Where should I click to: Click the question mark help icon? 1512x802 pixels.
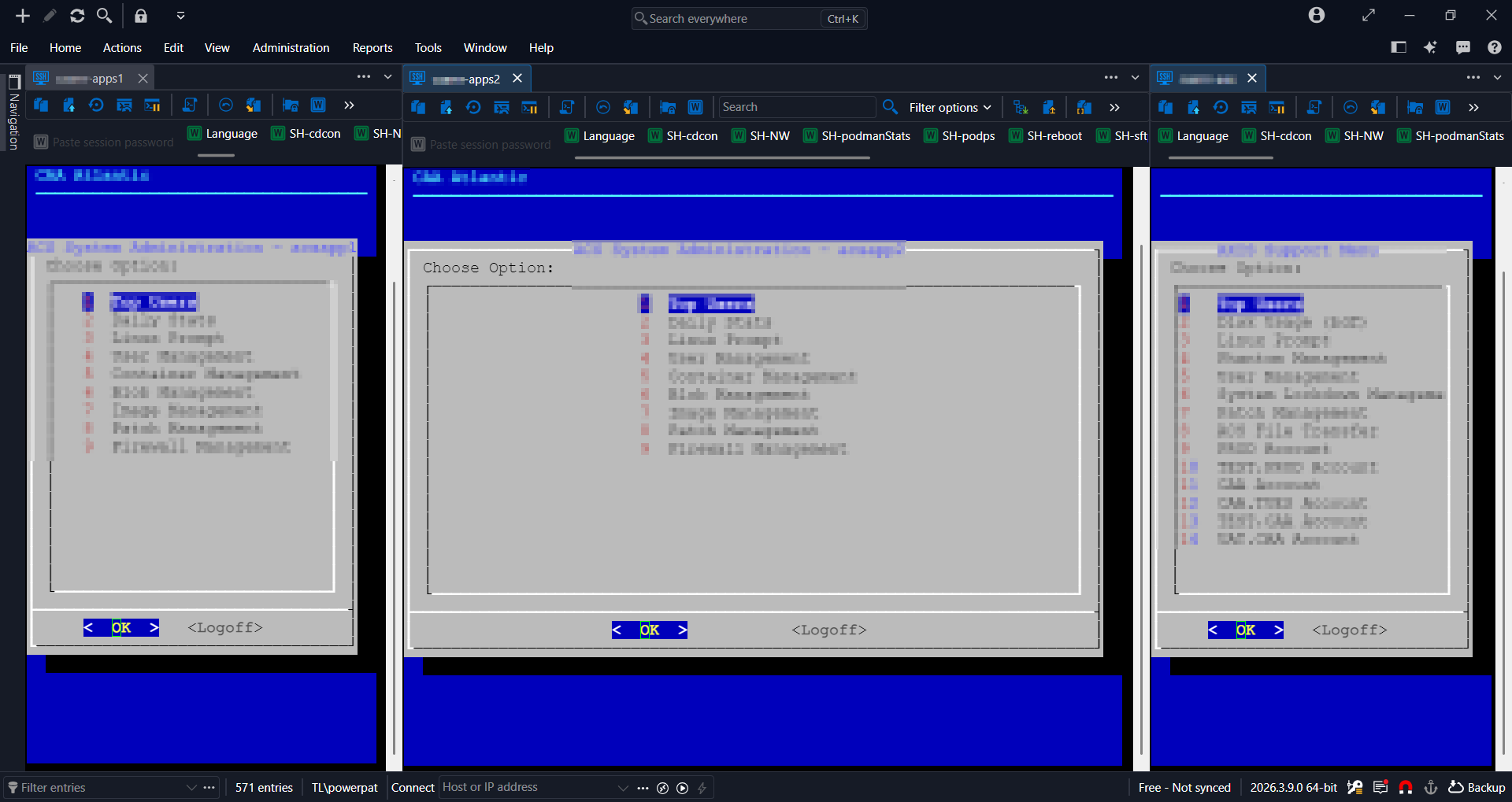click(1495, 47)
